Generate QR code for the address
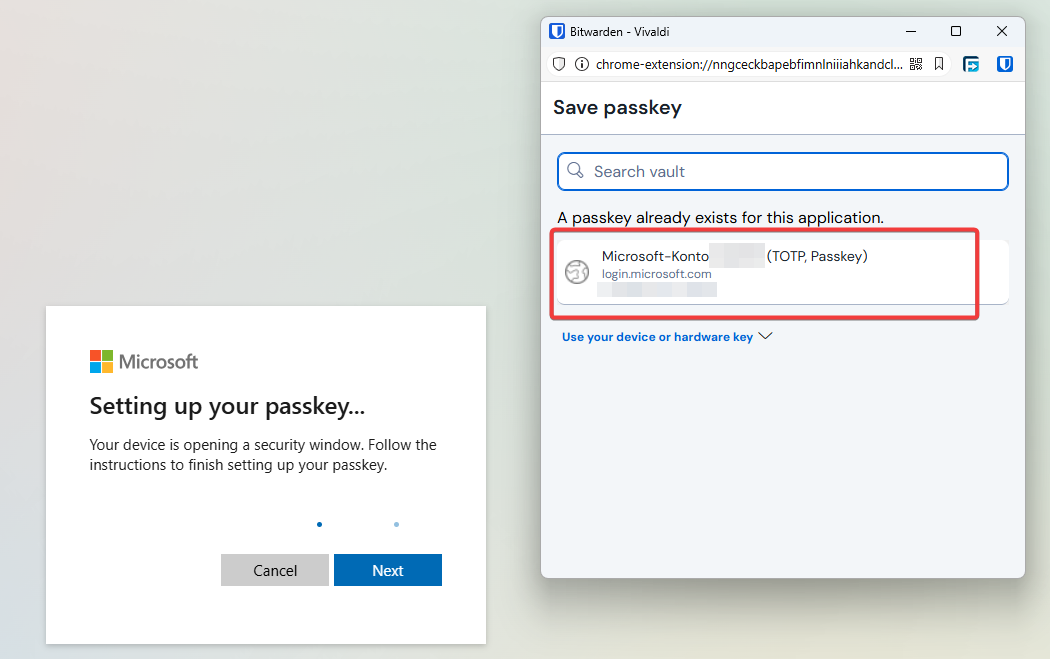This screenshot has height=659, width=1050. 916,64
